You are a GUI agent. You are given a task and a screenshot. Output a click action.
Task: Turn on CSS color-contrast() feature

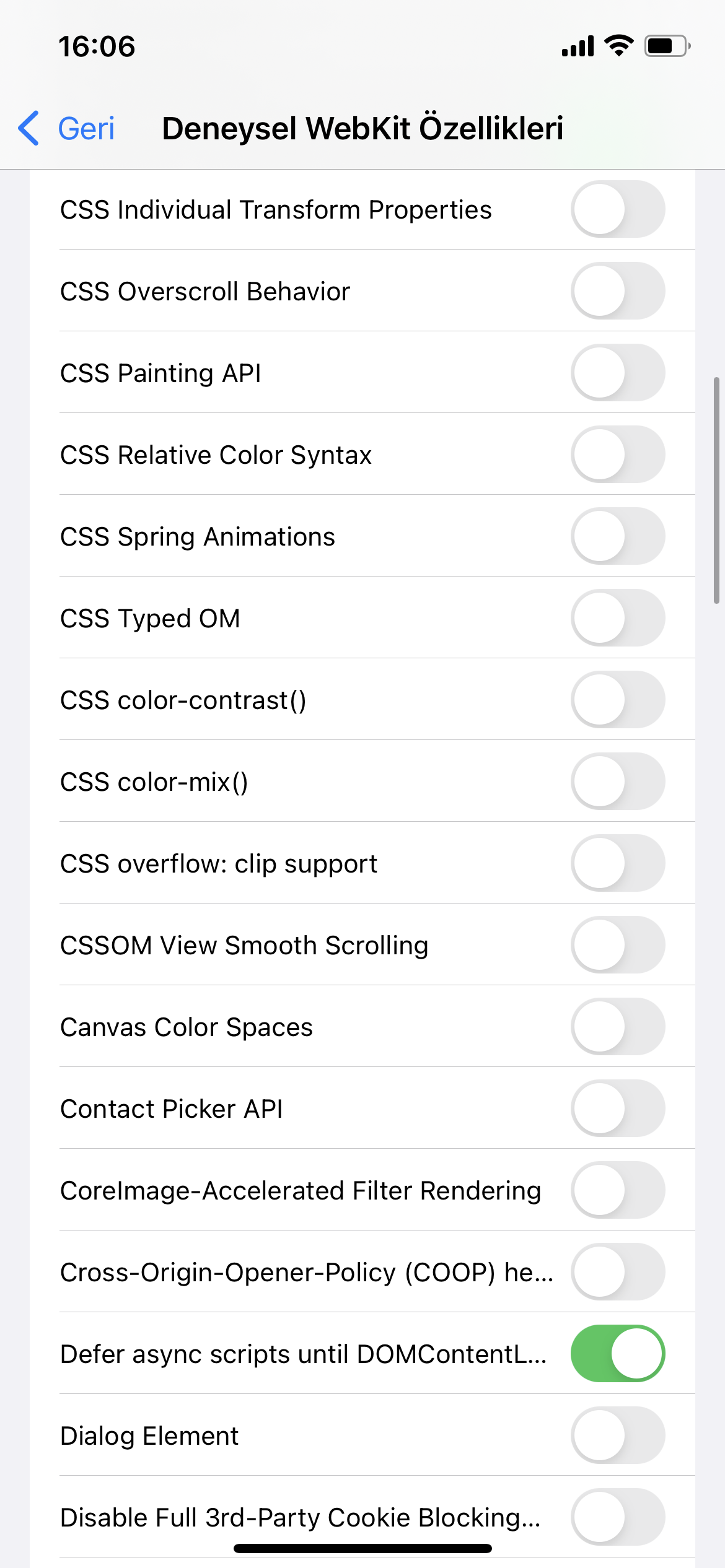tap(618, 700)
